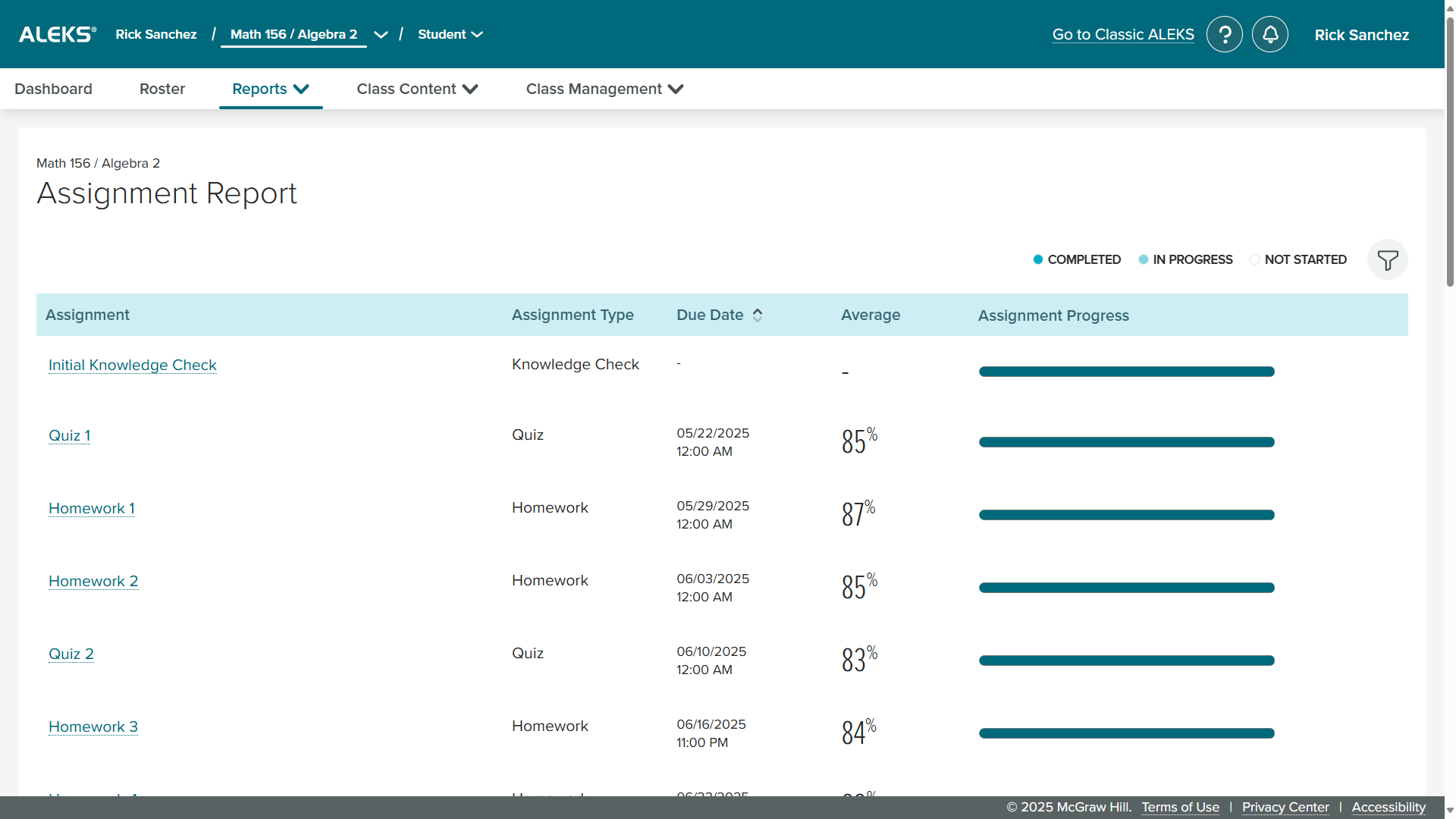Click the Assignment Progress column header
The height and width of the screenshot is (819, 1456).
click(x=1053, y=315)
